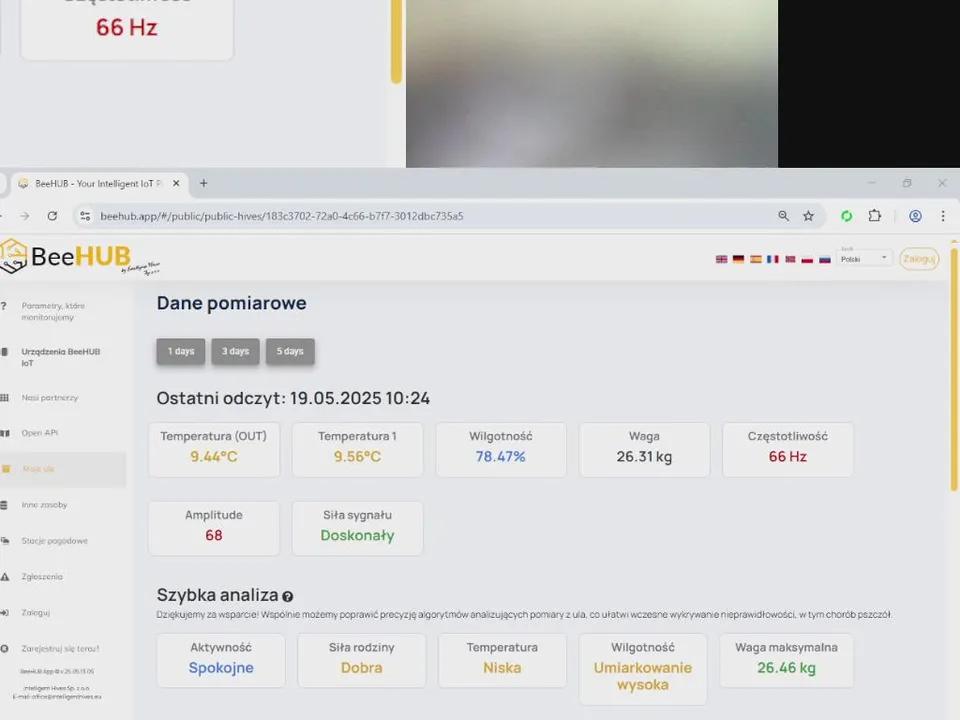Bookmark this page with the star icon
Image resolution: width=960 pixels, height=720 pixels.
809,216
